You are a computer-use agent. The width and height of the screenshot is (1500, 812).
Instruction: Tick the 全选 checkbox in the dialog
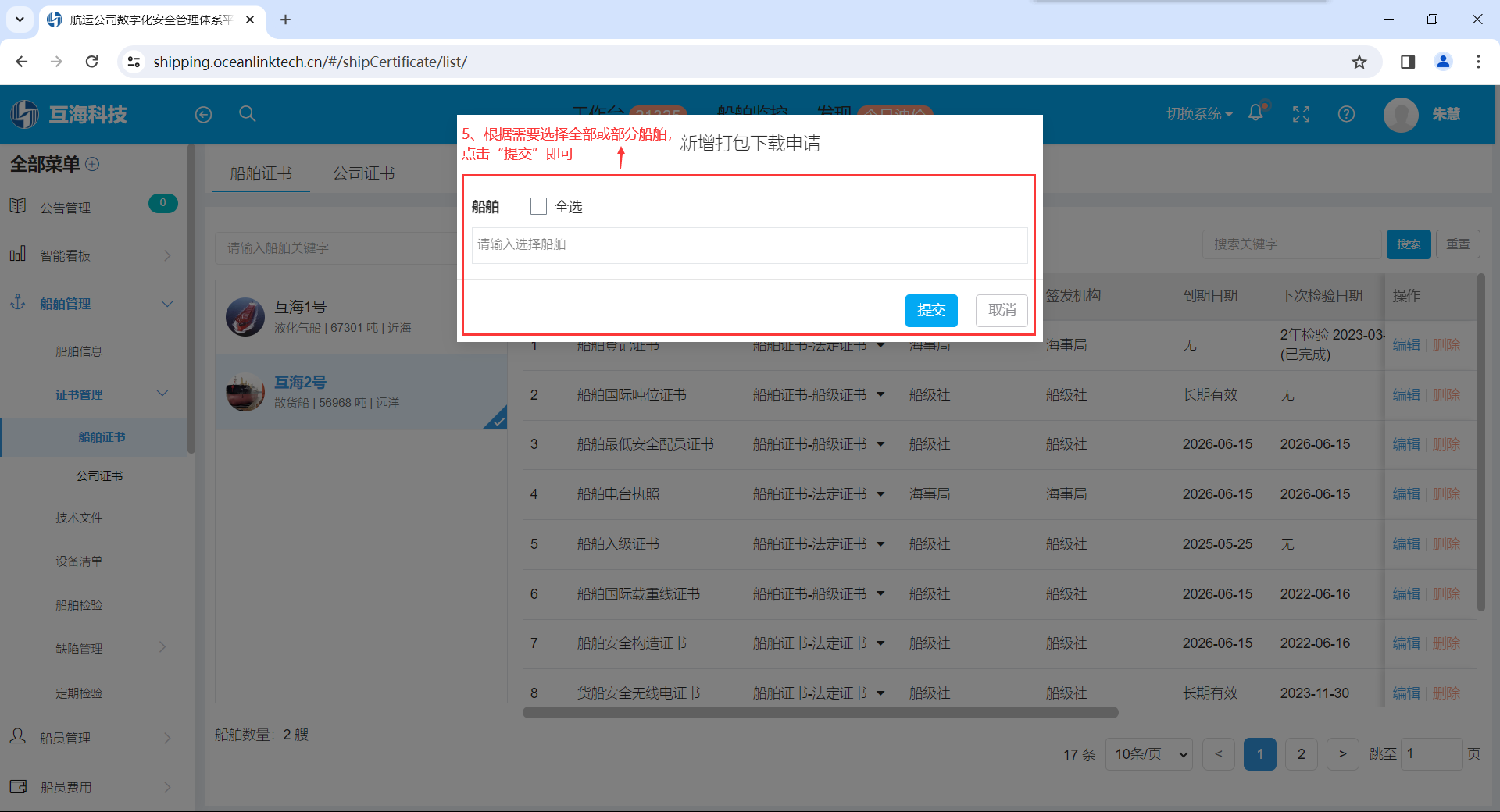pyautogui.click(x=538, y=206)
